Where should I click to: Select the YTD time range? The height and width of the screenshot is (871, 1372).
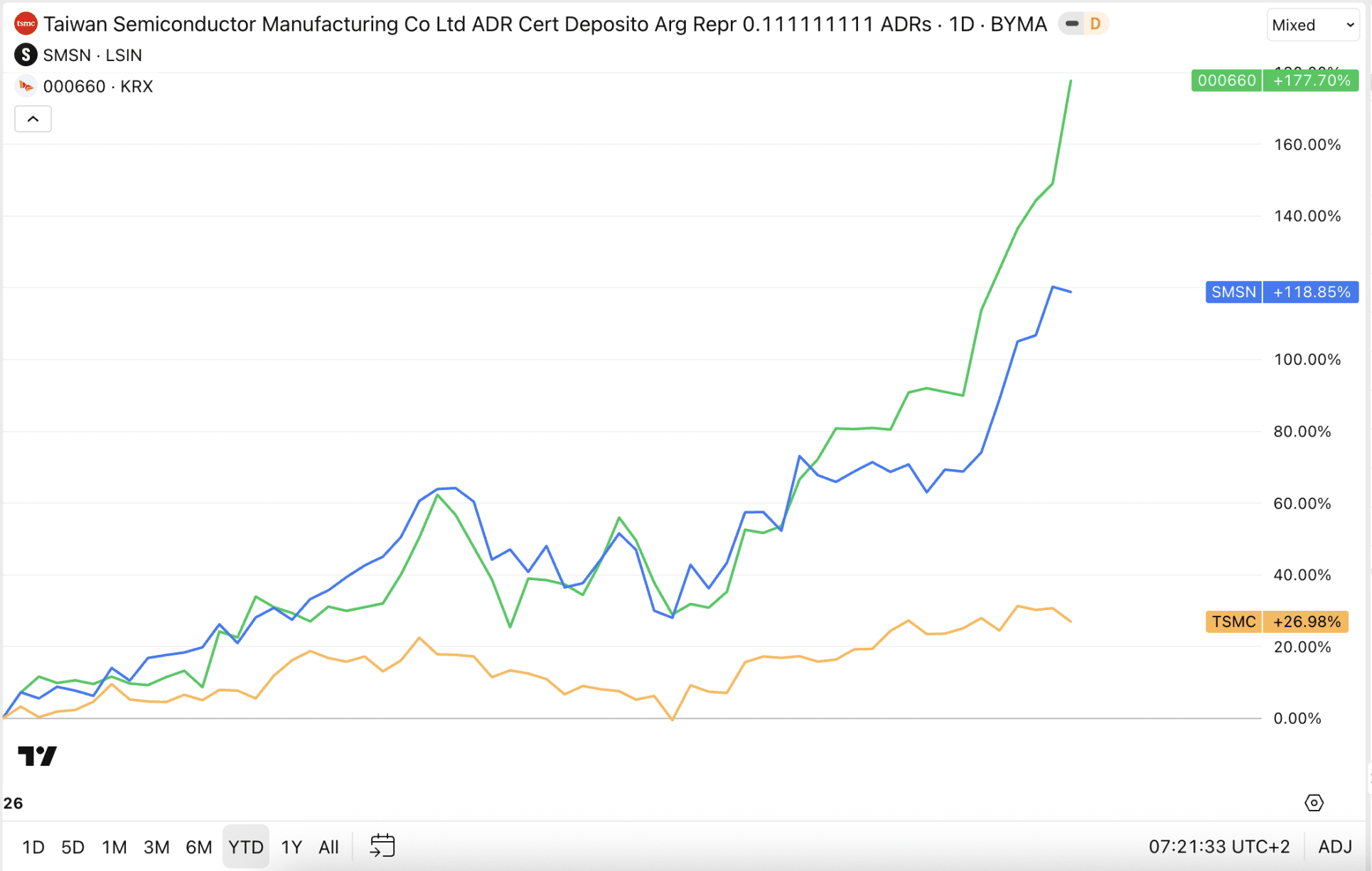tap(246, 847)
